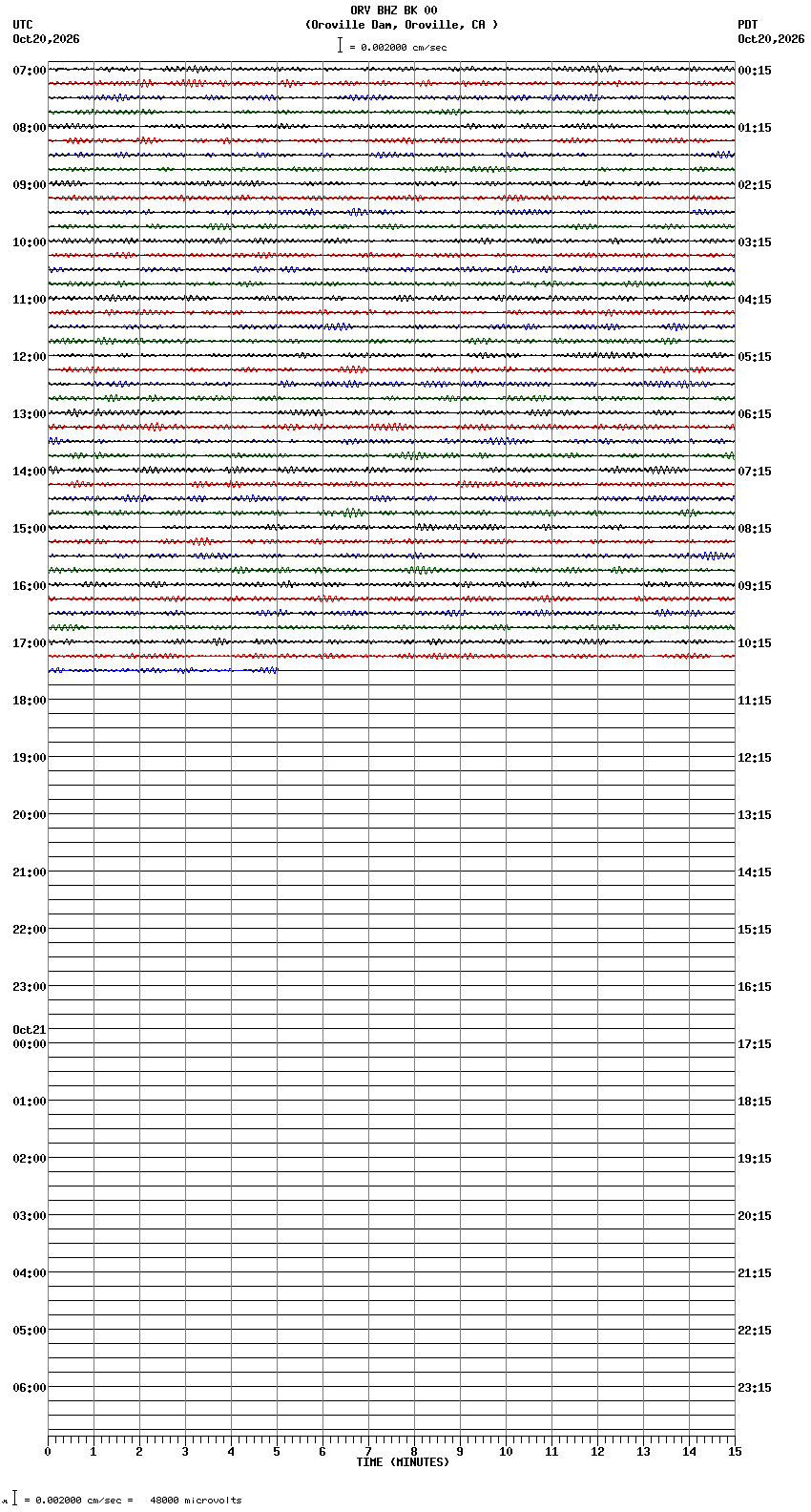Click the 14:00 UTC time label
Image resolution: width=811 pixels, height=1512 pixels.
[30, 472]
